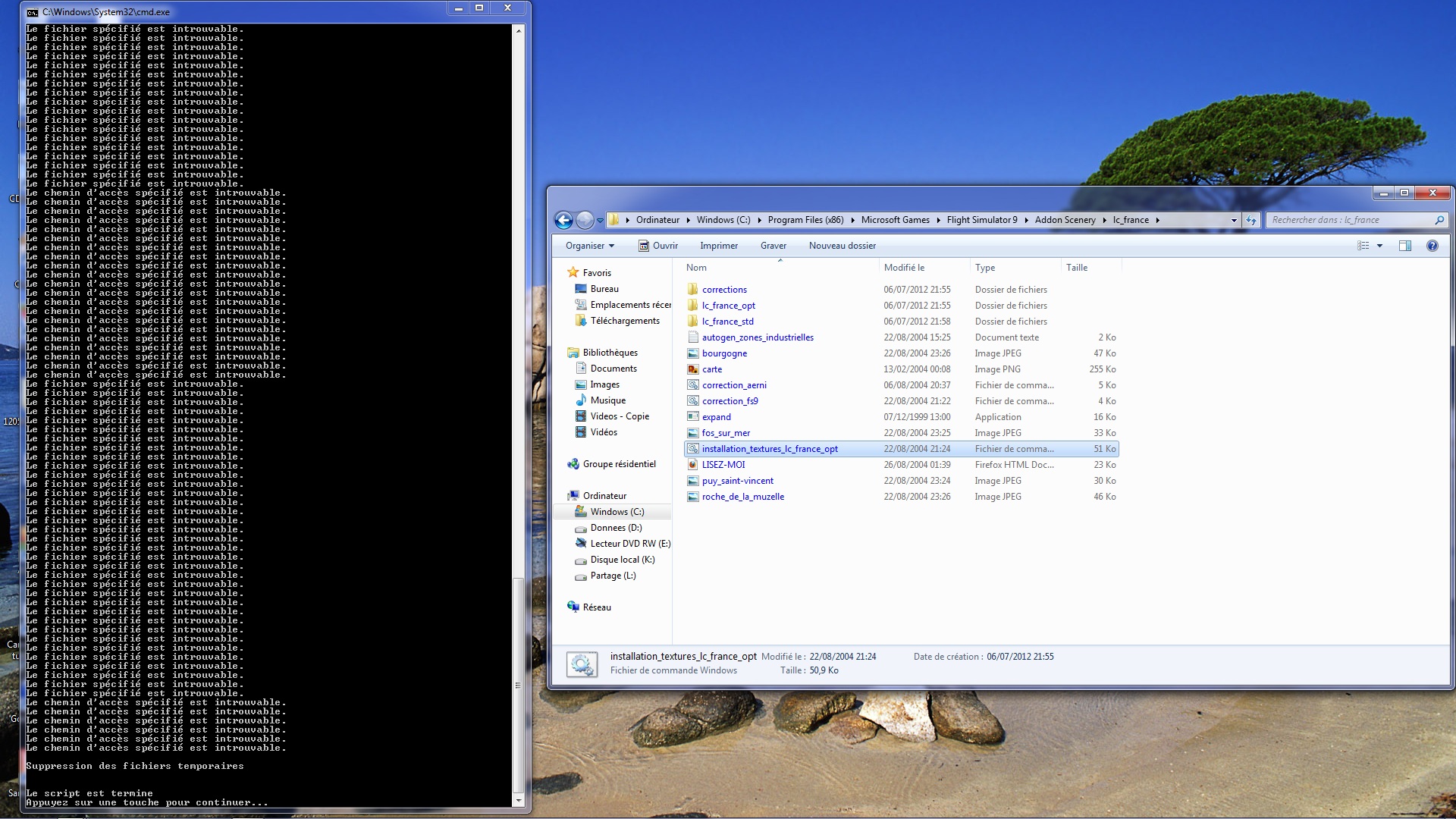Open the view options dropdown arrow
The height and width of the screenshot is (819, 1456).
(x=1379, y=246)
